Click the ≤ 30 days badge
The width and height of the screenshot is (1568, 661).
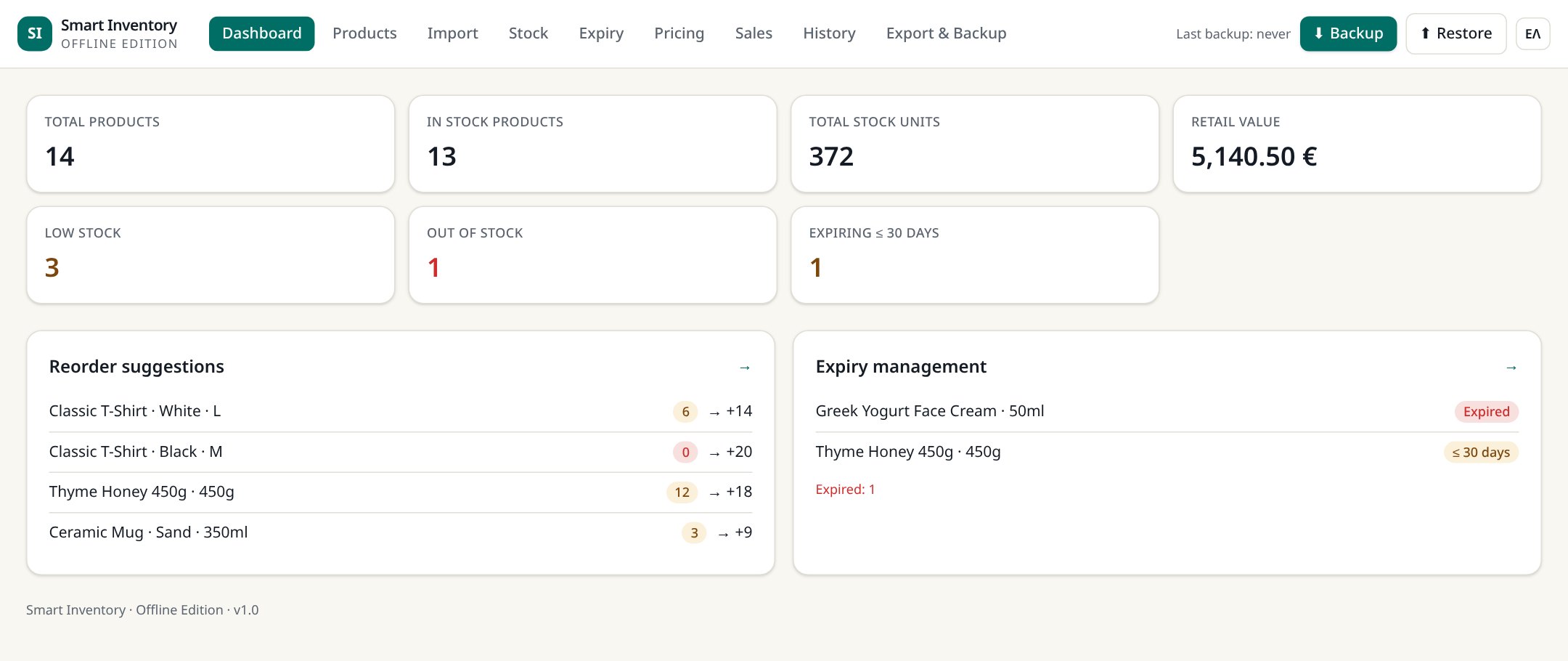(1481, 453)
